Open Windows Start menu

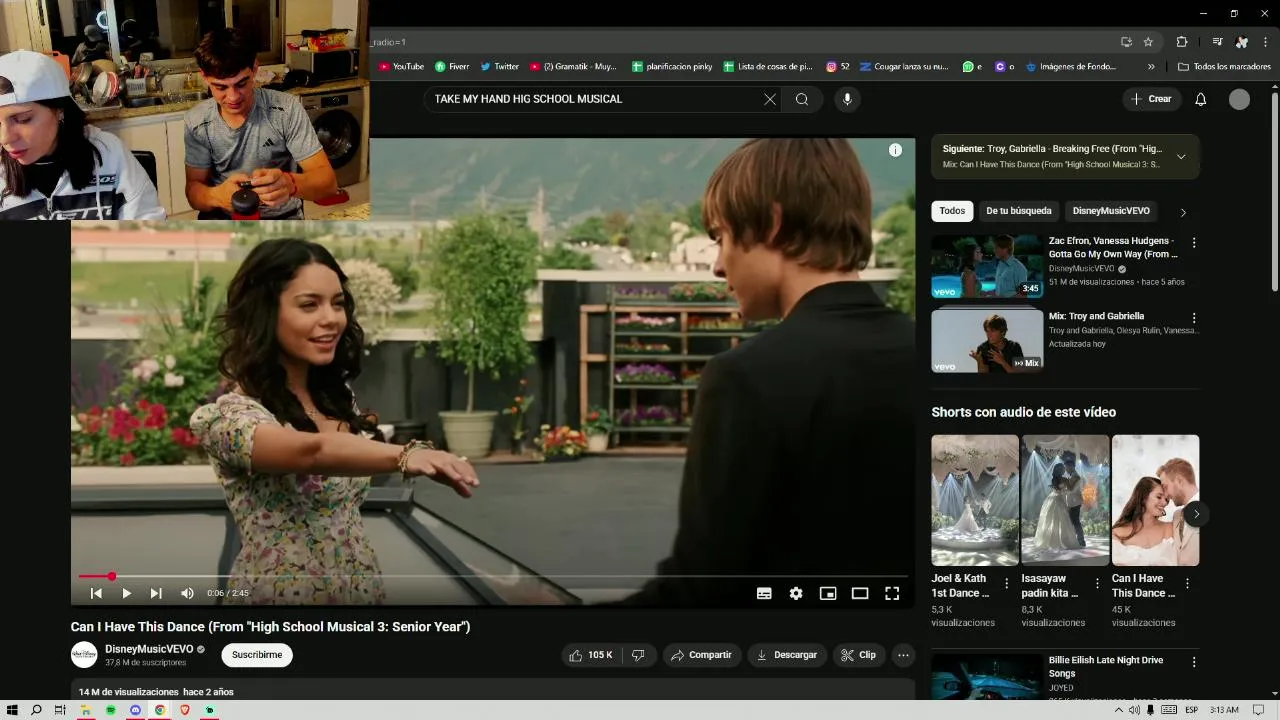coord(12,710)
